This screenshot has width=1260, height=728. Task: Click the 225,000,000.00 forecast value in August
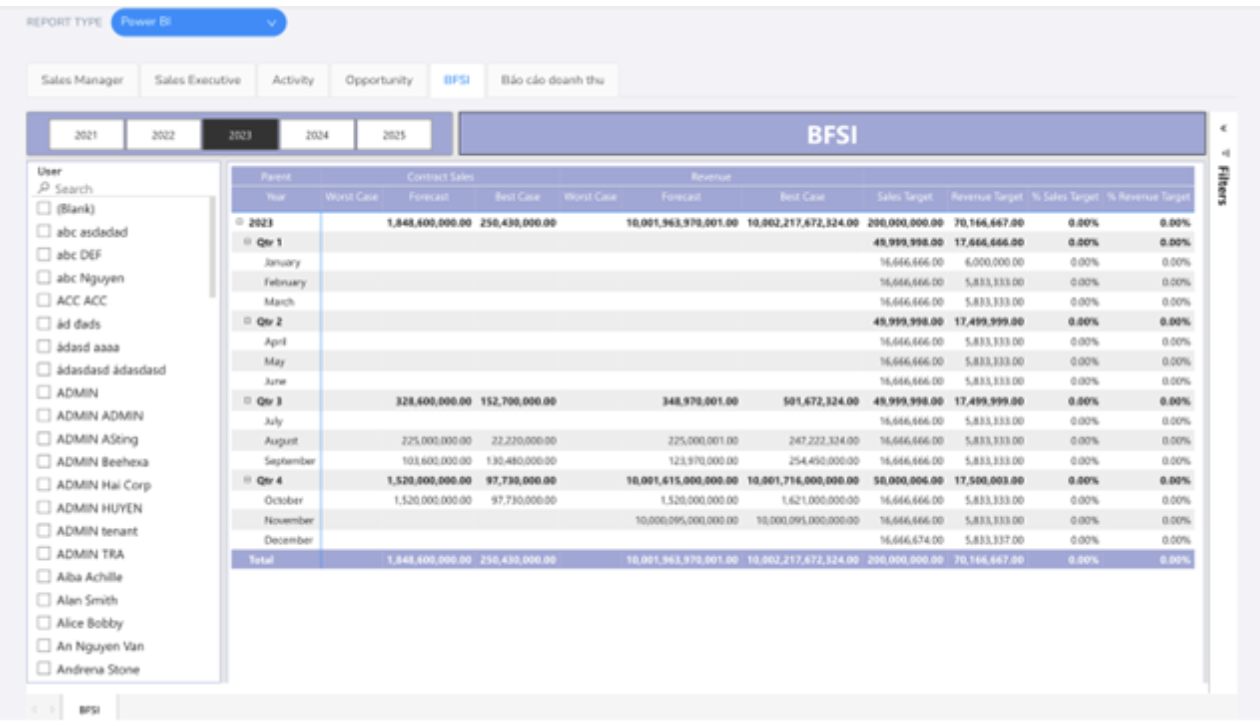[x=436, y=441]
